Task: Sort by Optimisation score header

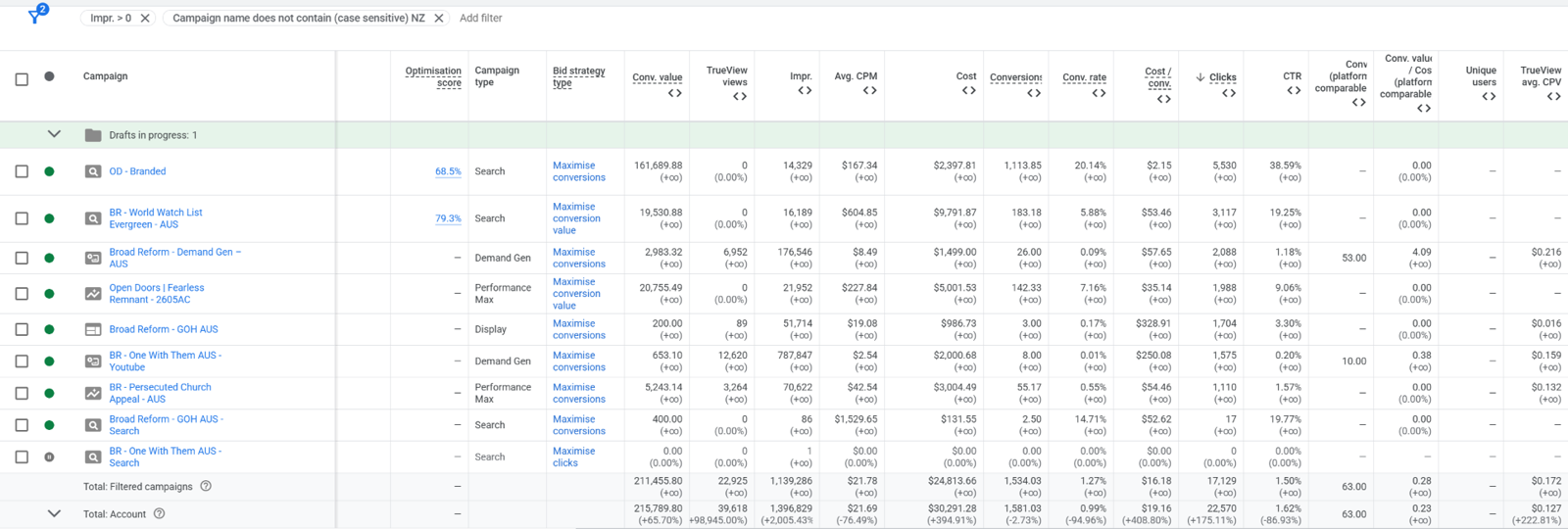Action: [433, 76]
